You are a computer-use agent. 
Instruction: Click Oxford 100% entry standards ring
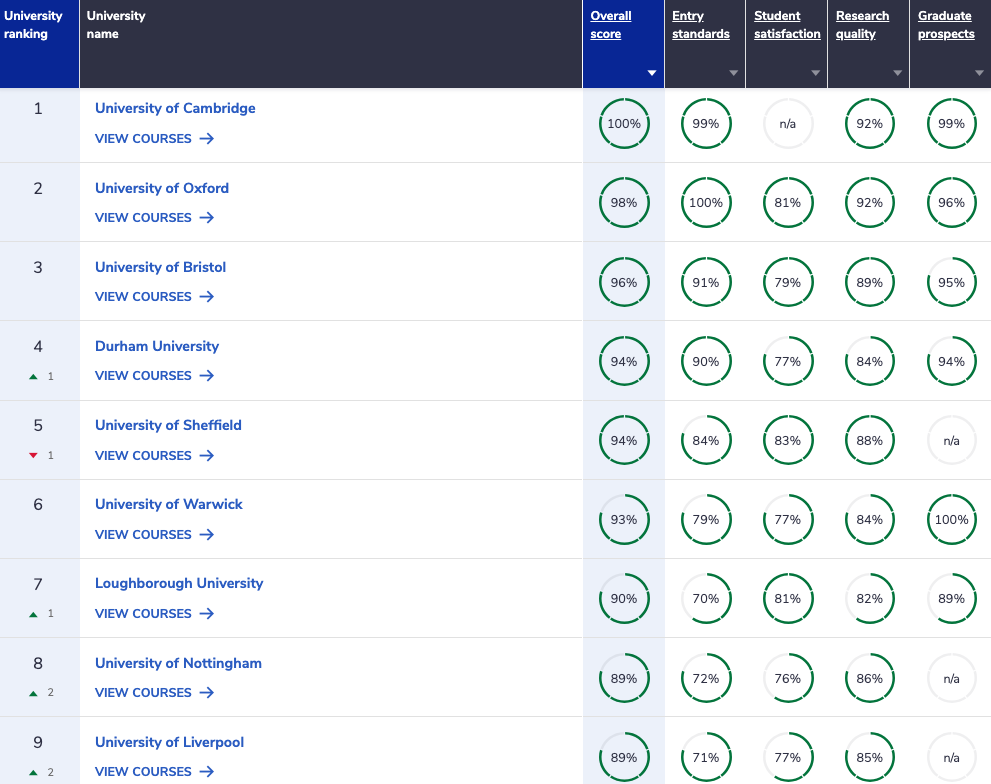click(x=706, y=202)
